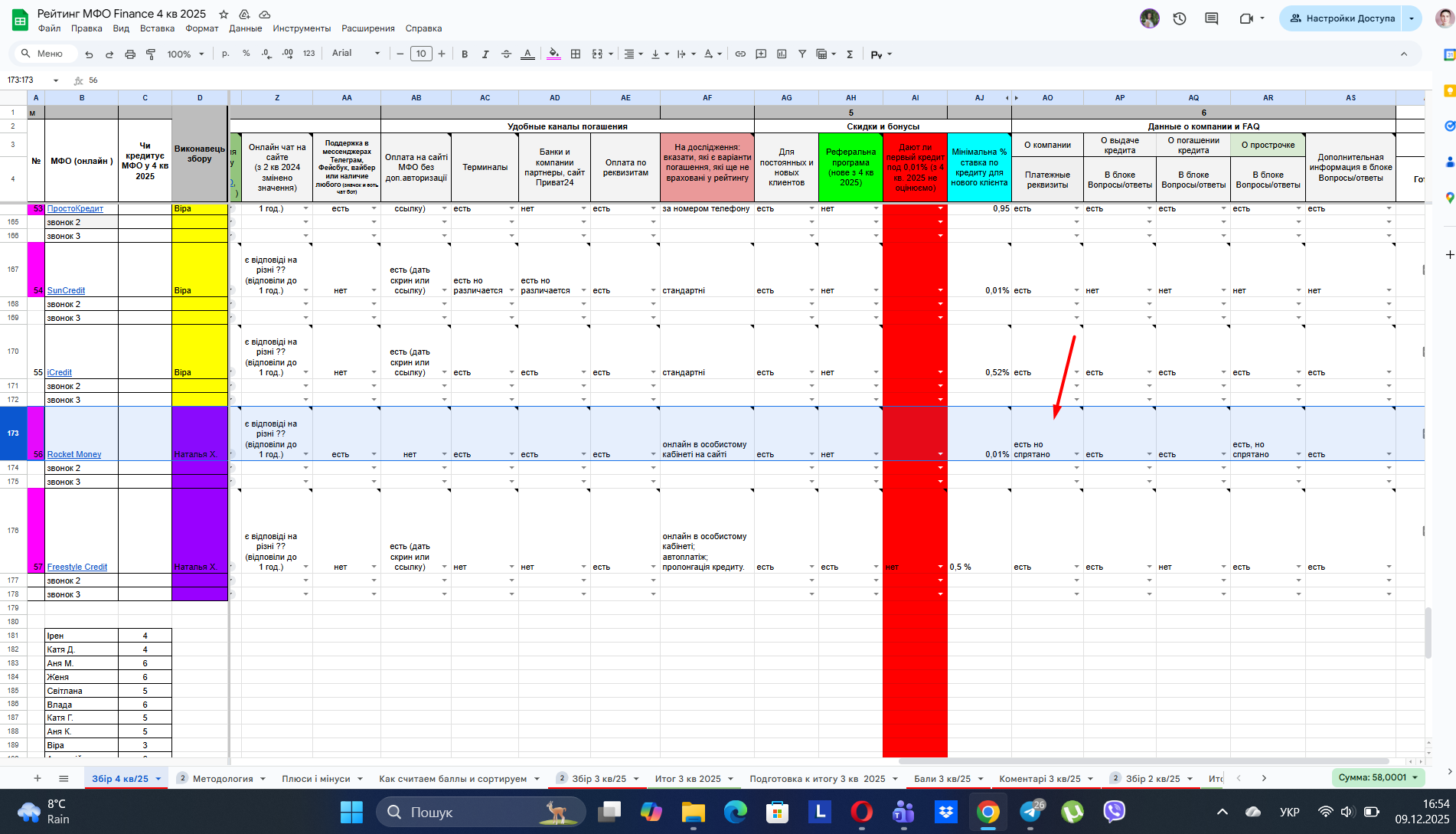
Task: Star the document Рейтинг МФО Finance
Action: [x=224, y=15]
